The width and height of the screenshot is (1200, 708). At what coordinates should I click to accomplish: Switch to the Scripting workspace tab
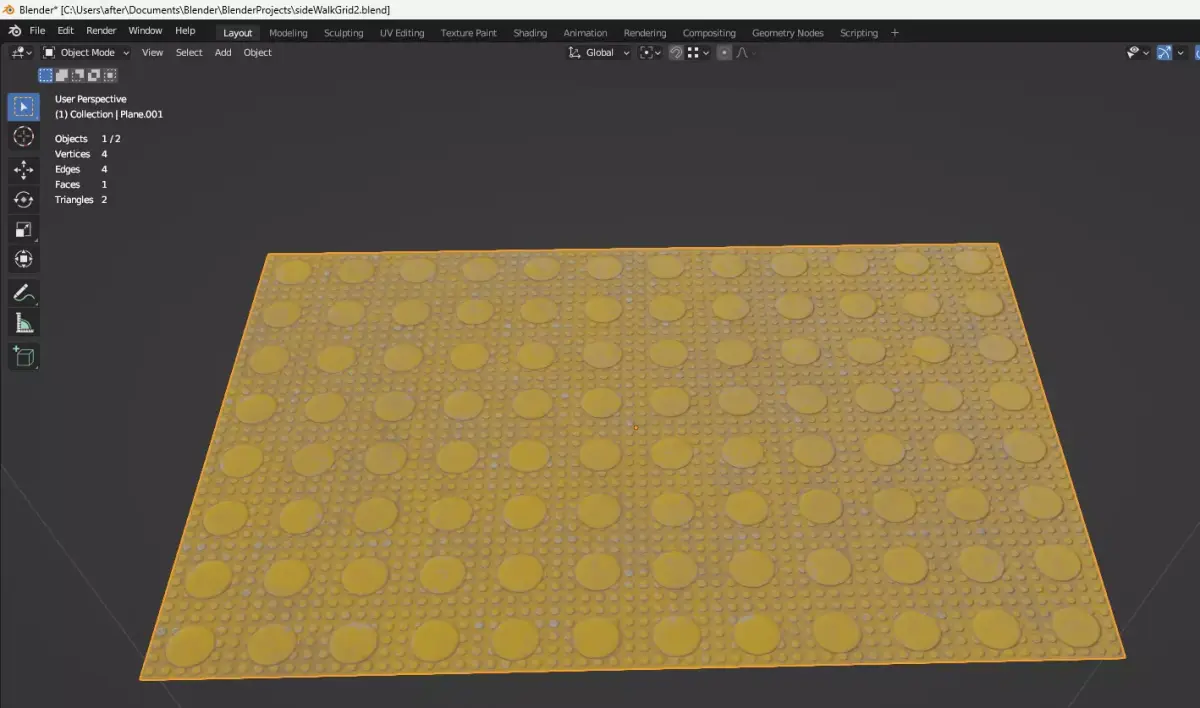pyautogui.click(x=859, y=33)
